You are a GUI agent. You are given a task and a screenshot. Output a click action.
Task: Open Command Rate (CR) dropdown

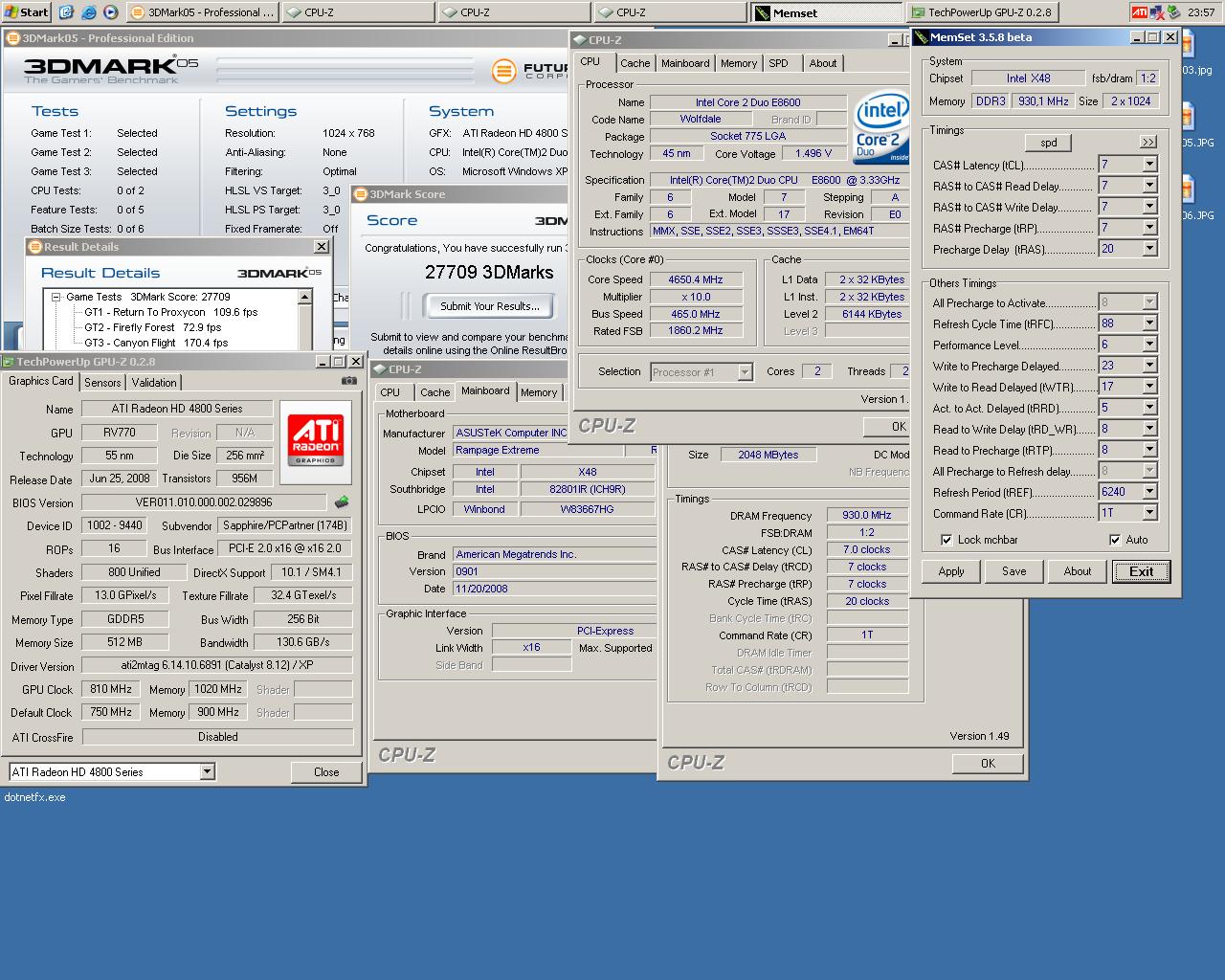(1149, 513)
